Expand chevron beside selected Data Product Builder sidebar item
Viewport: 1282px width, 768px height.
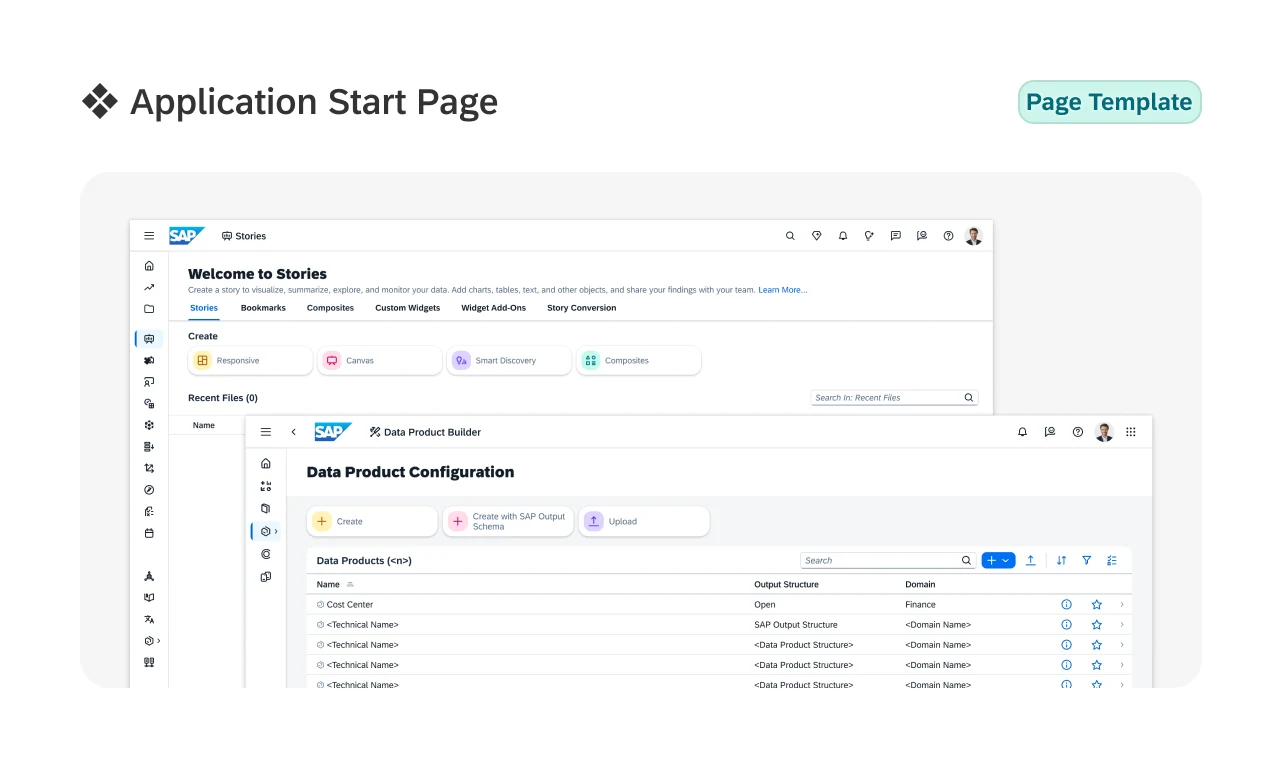point(276,531)
